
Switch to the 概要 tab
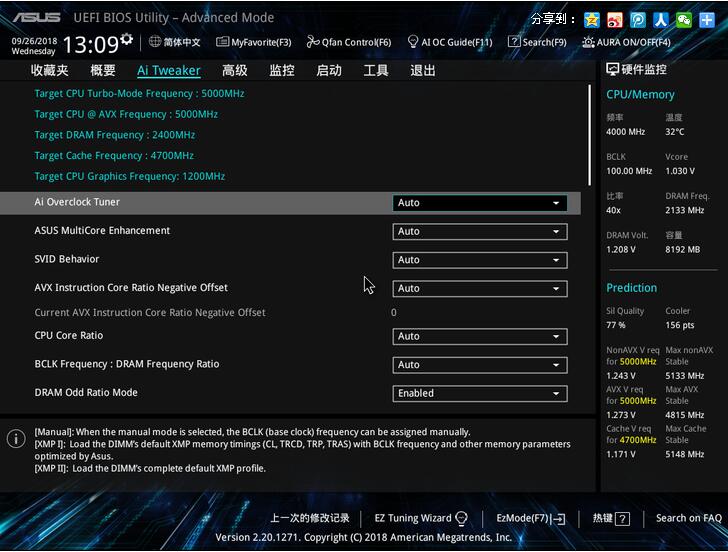point(103,71)
